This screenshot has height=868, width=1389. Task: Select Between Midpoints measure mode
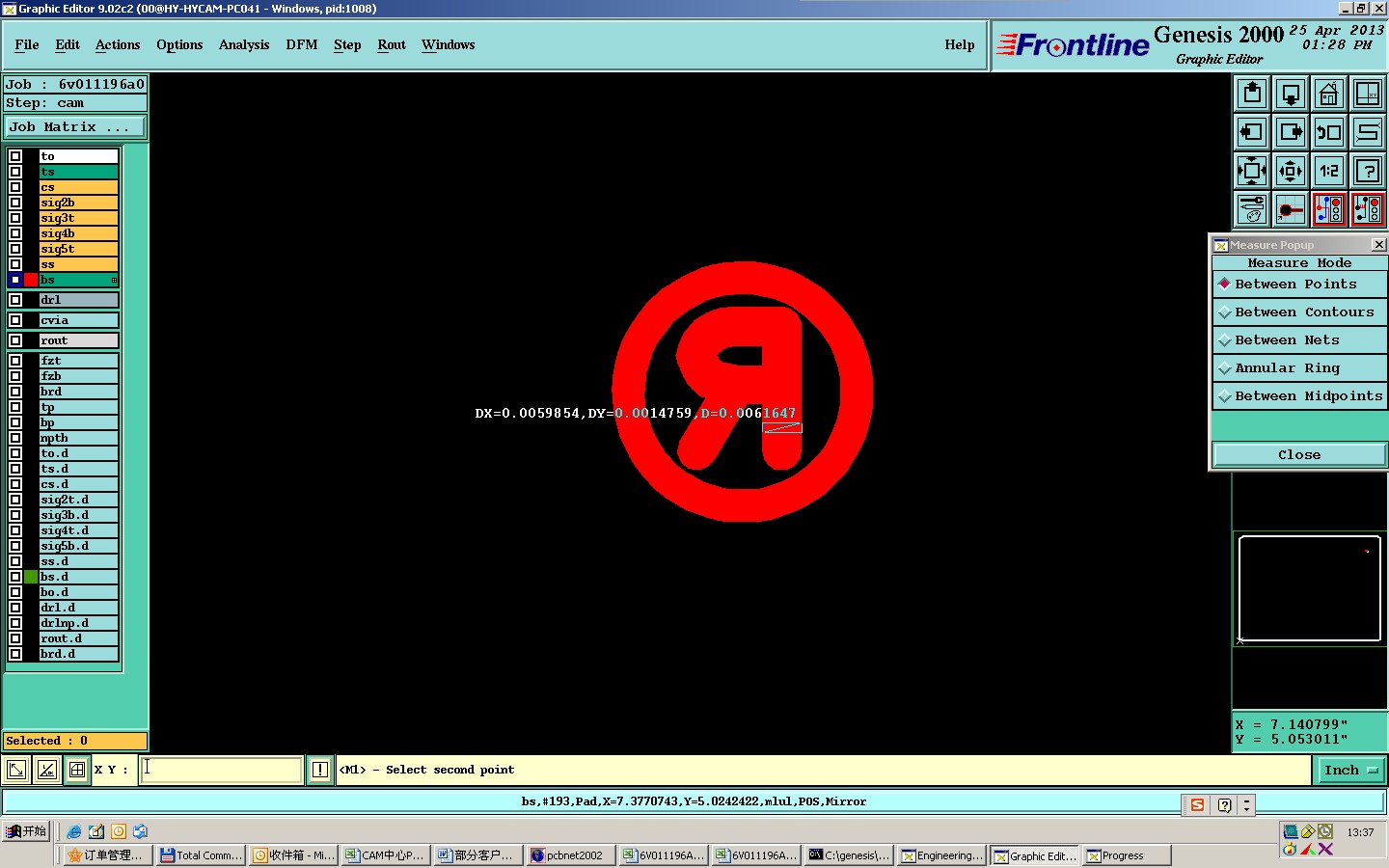pos(1299,396)
